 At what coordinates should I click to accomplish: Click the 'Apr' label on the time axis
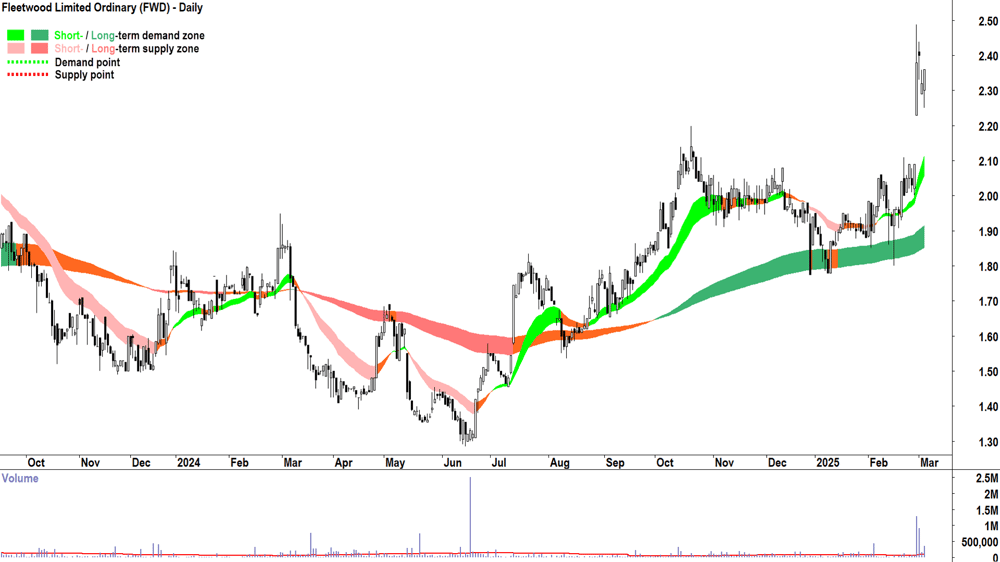(343, 462)
